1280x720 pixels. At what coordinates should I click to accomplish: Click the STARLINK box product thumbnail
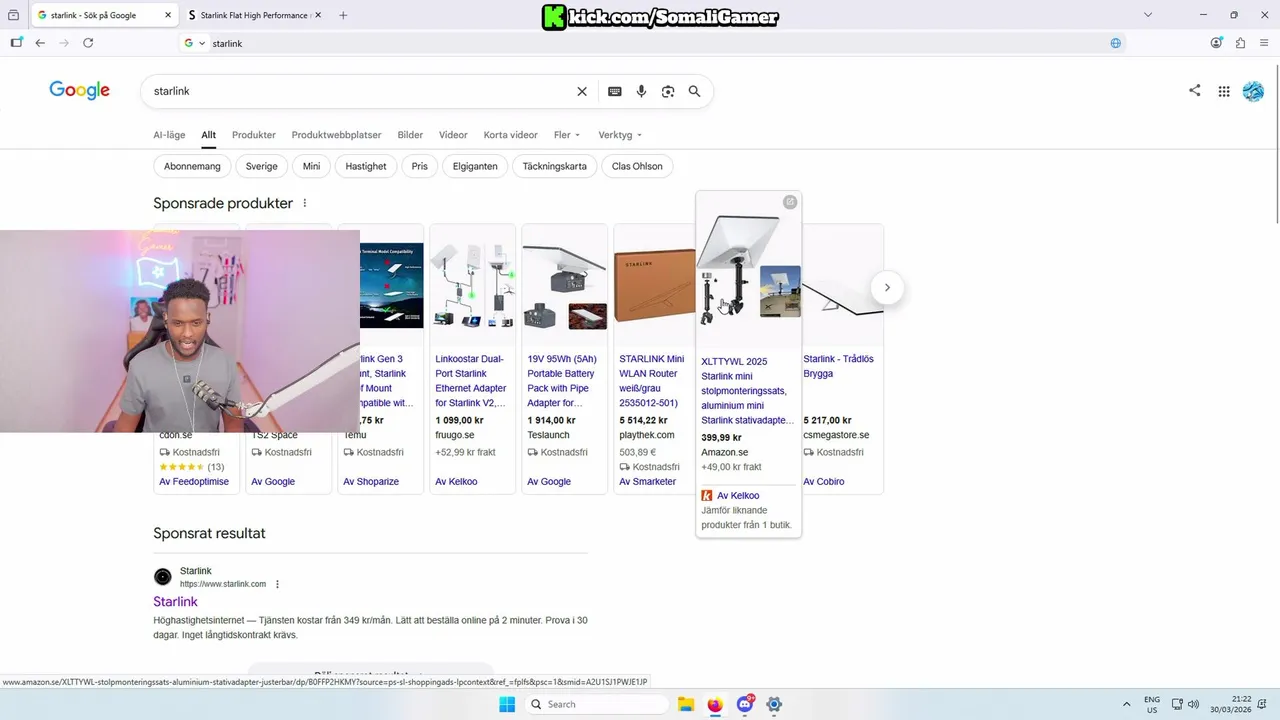653,288
